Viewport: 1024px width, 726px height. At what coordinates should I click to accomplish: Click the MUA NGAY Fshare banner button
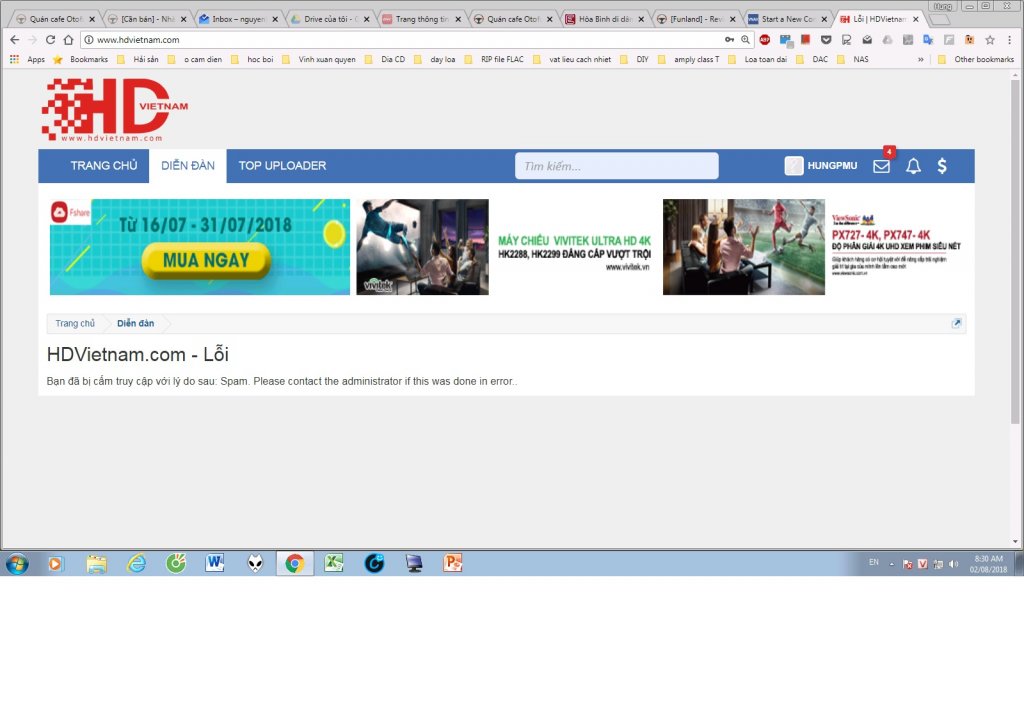(x=206, y=260)
